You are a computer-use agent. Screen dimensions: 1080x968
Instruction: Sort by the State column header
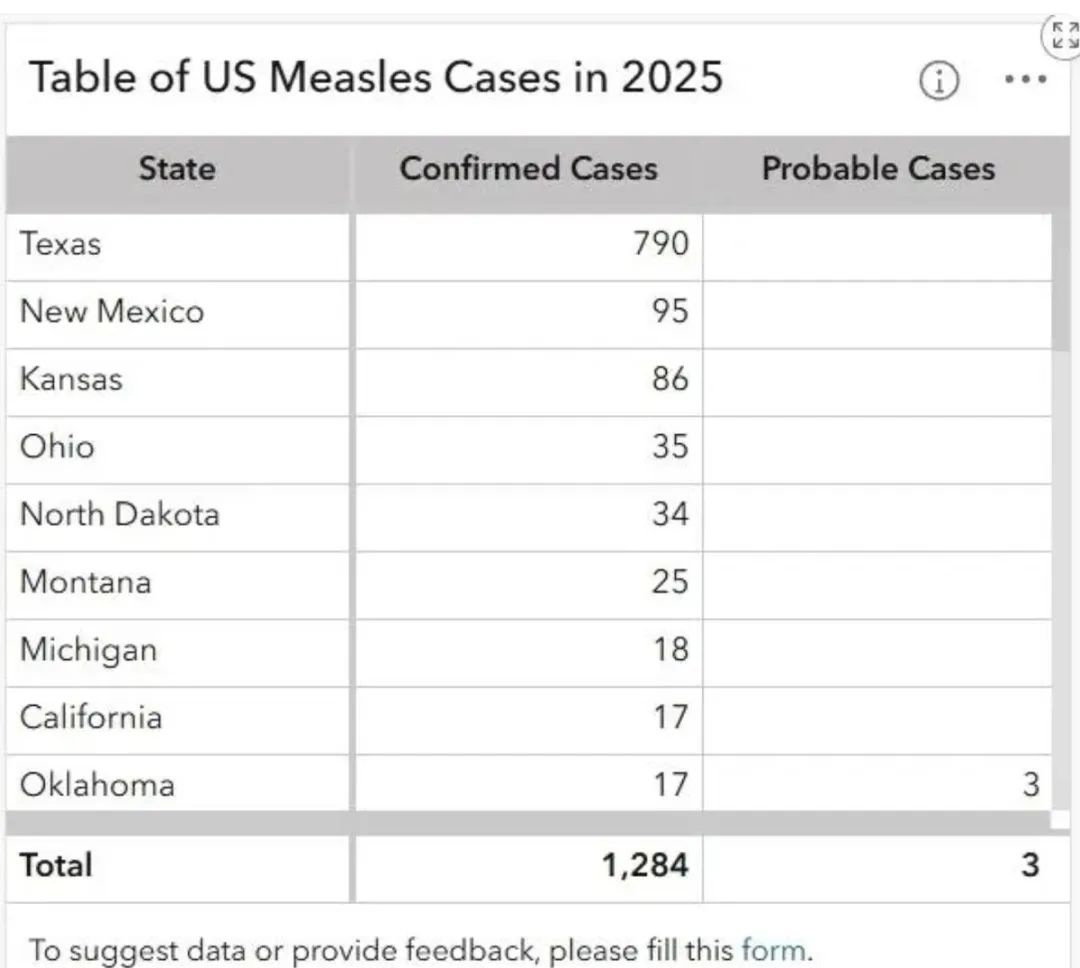(x=177, y=169)
